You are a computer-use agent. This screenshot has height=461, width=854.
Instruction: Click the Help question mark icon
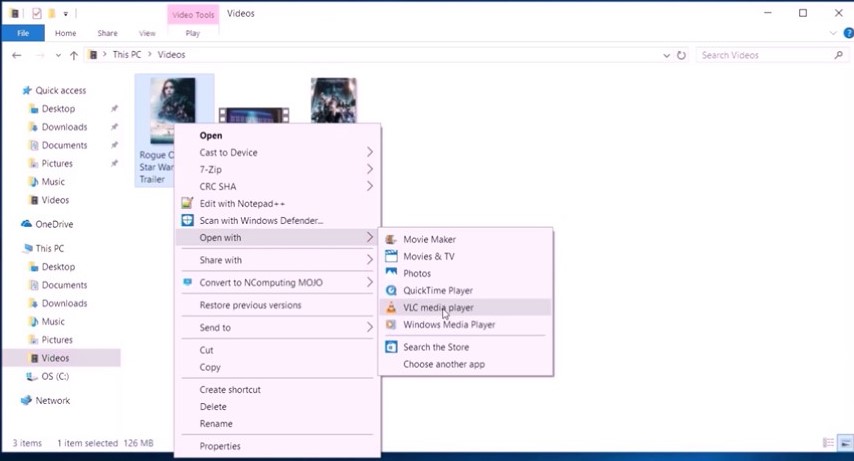(848, 33)
